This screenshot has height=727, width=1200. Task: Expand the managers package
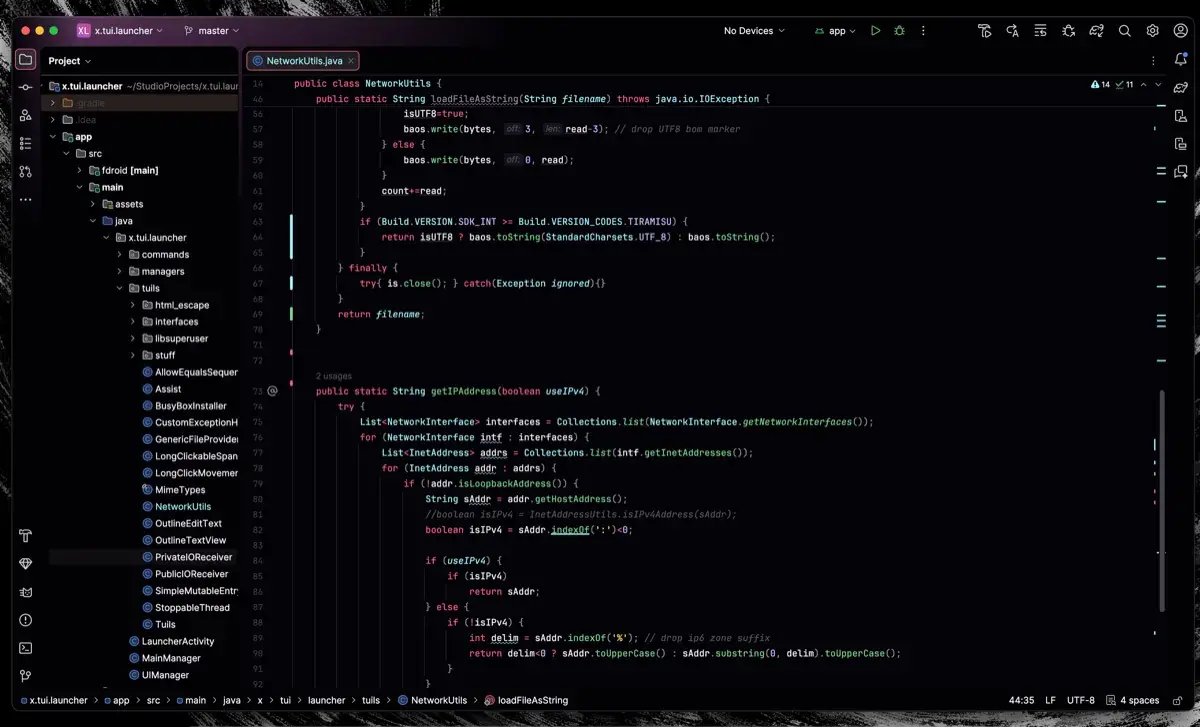(x=120, y=271)
